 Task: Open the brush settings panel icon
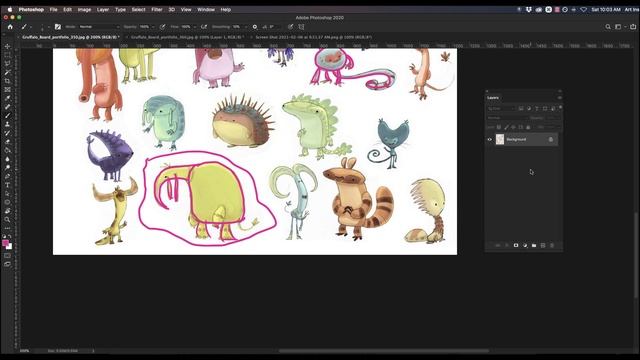[x=58, y=27]
